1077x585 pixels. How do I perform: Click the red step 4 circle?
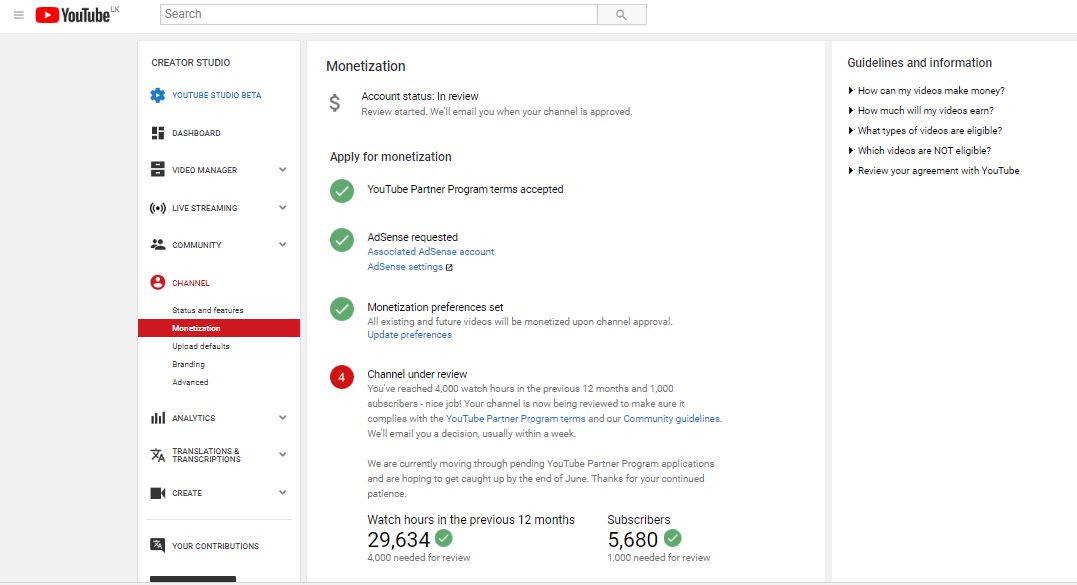341,377
